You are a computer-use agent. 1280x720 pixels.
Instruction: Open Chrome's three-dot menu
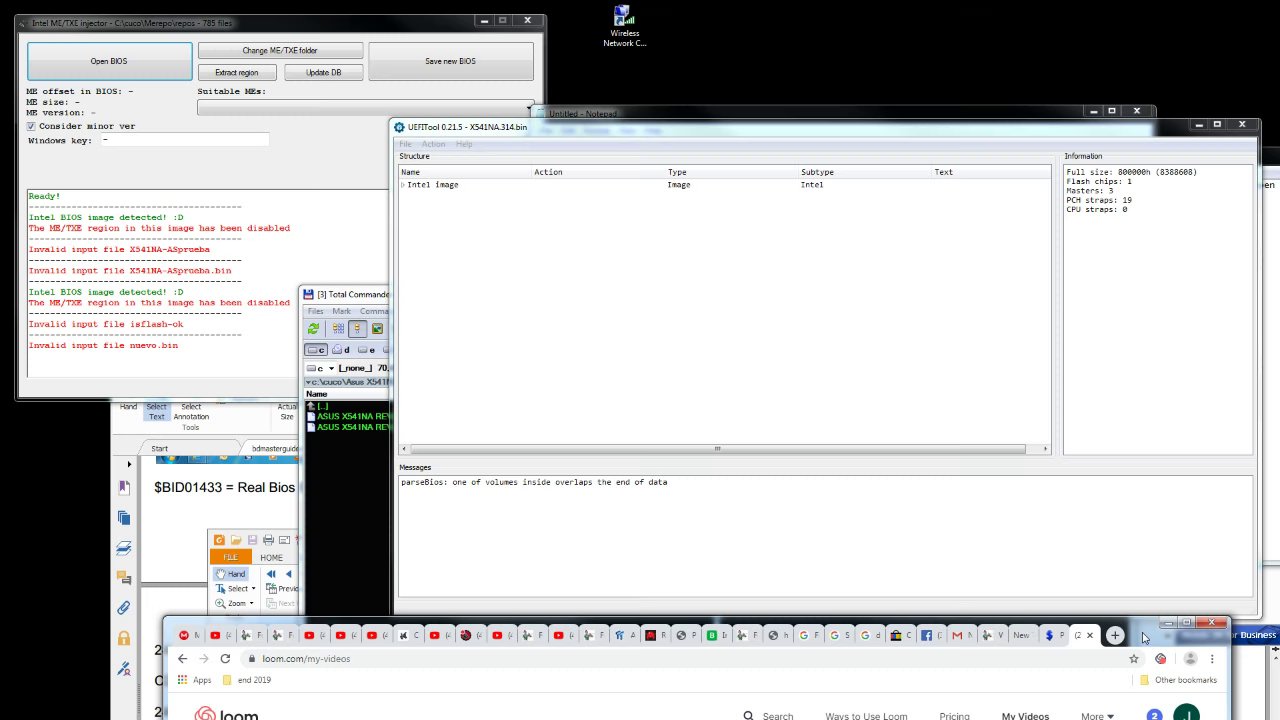[x=1212, y=659]
